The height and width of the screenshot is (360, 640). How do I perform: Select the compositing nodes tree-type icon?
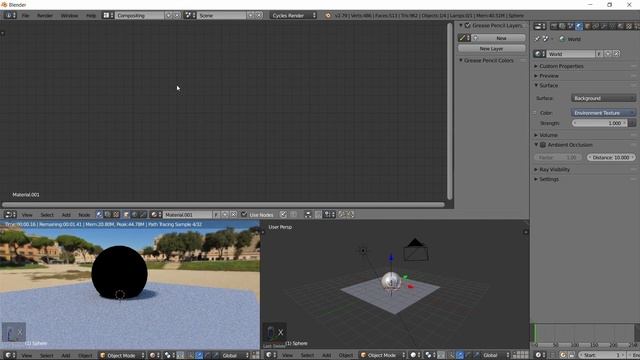[x=107, y=214]
